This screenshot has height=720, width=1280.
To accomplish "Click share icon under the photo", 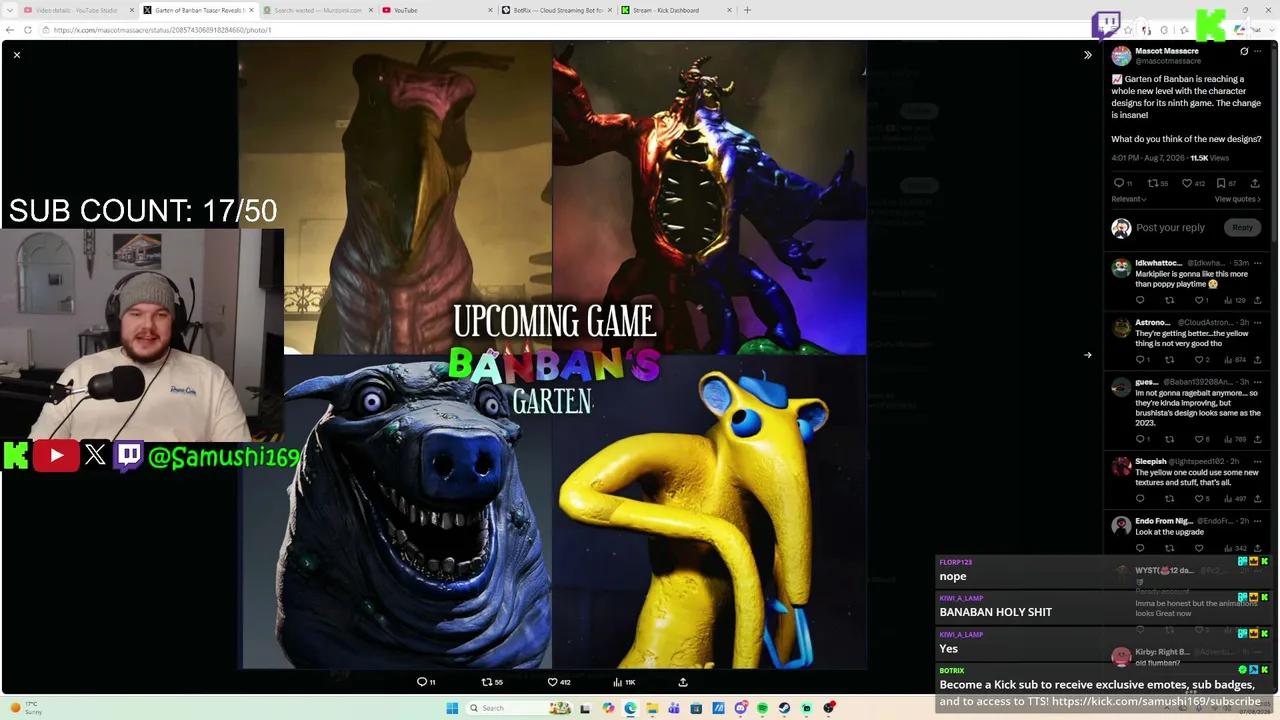I will 683,682.
